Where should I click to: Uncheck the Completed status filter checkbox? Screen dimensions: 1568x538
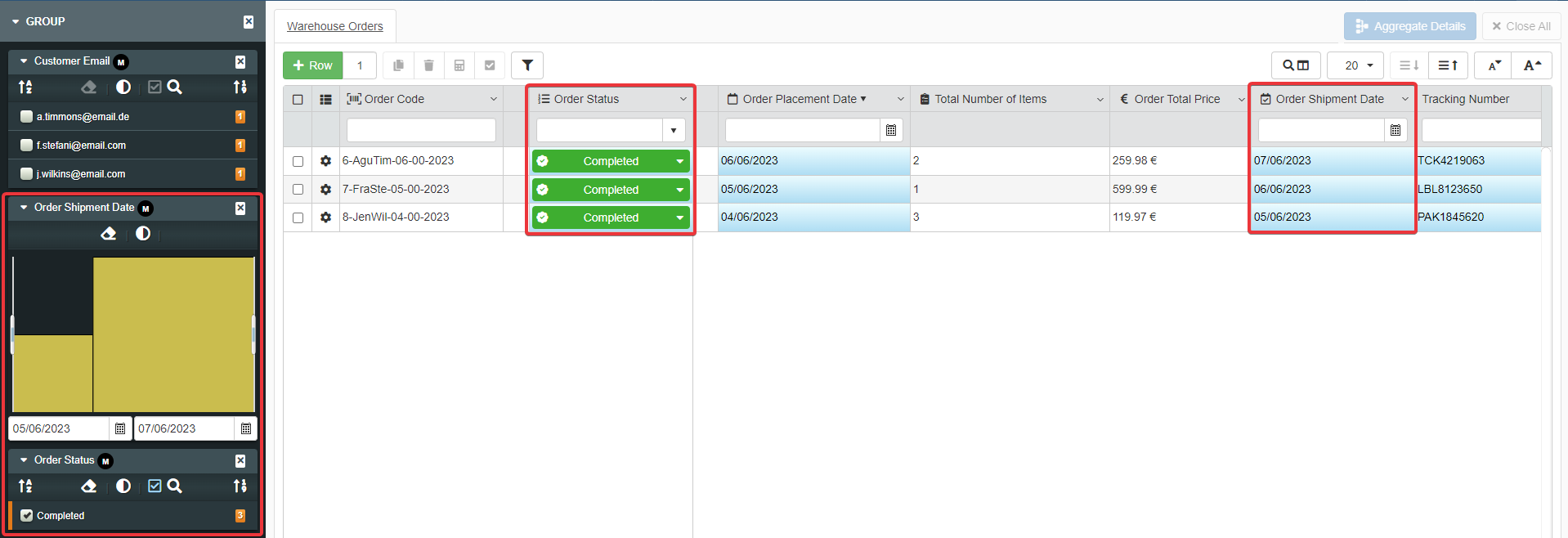click(27, 516)
